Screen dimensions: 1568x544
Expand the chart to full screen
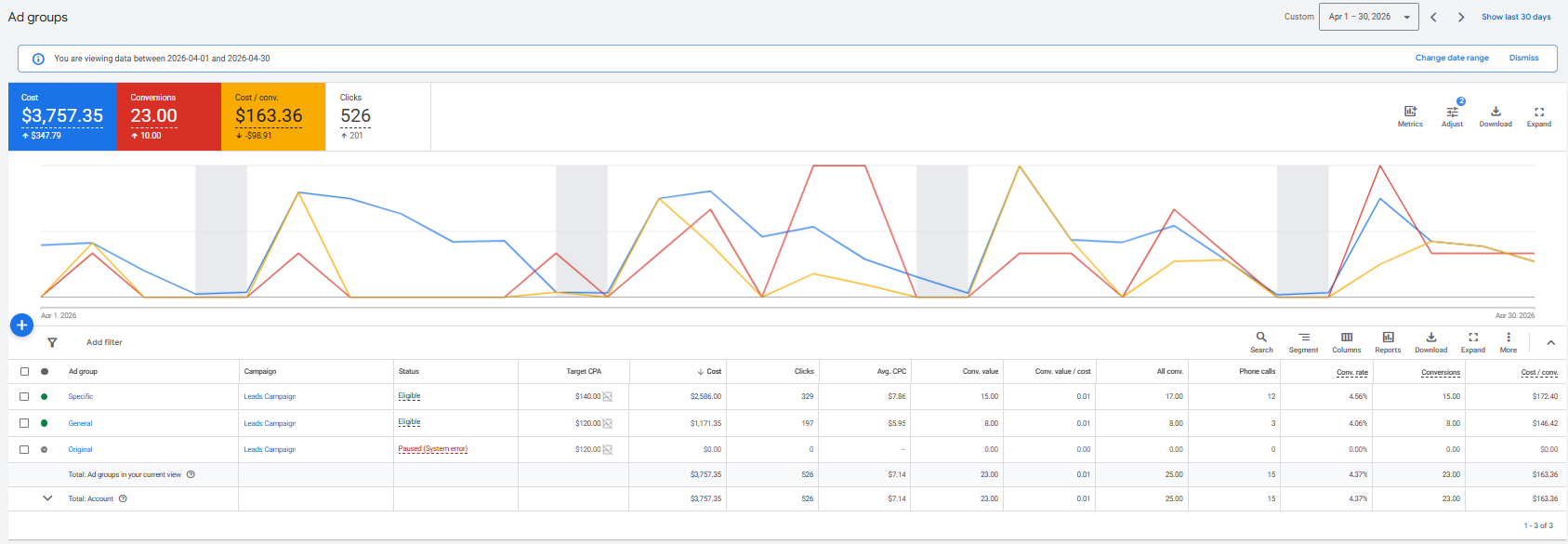pos(1539,116)
